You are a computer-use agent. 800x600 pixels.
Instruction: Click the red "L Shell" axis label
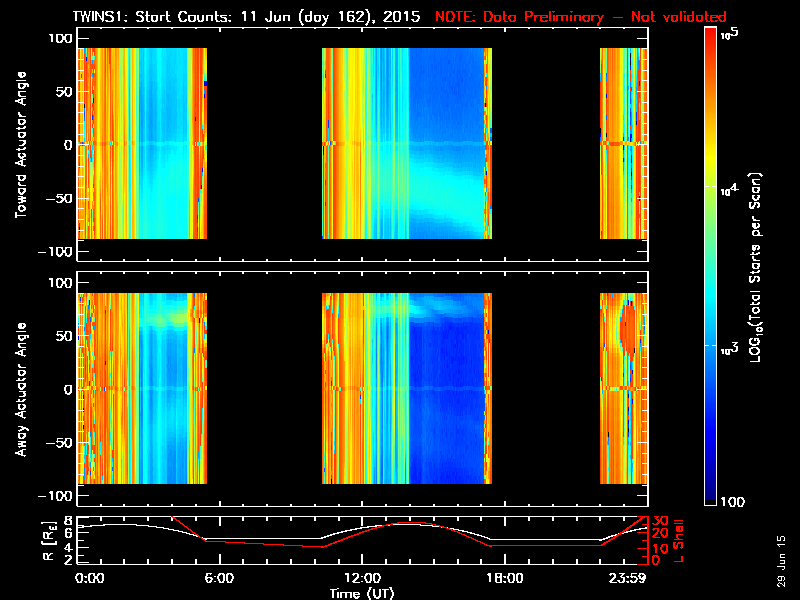point(678,541)
